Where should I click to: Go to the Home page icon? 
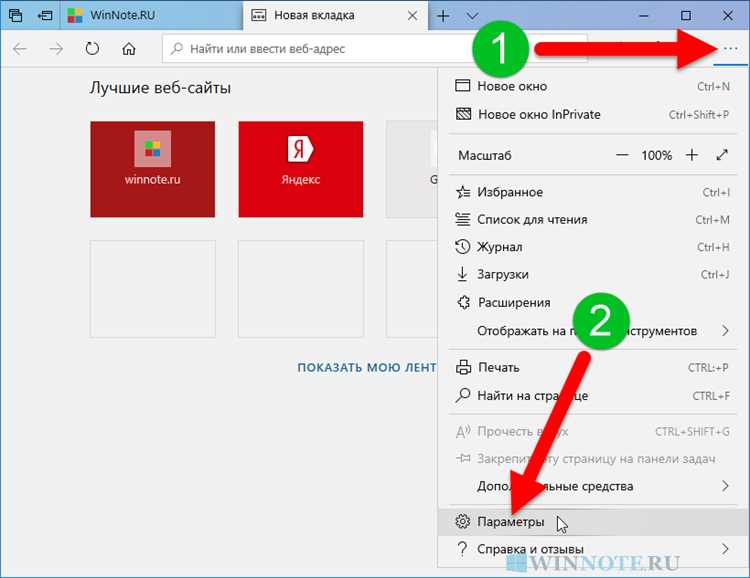pyautogui.click(x=129, y=49)
